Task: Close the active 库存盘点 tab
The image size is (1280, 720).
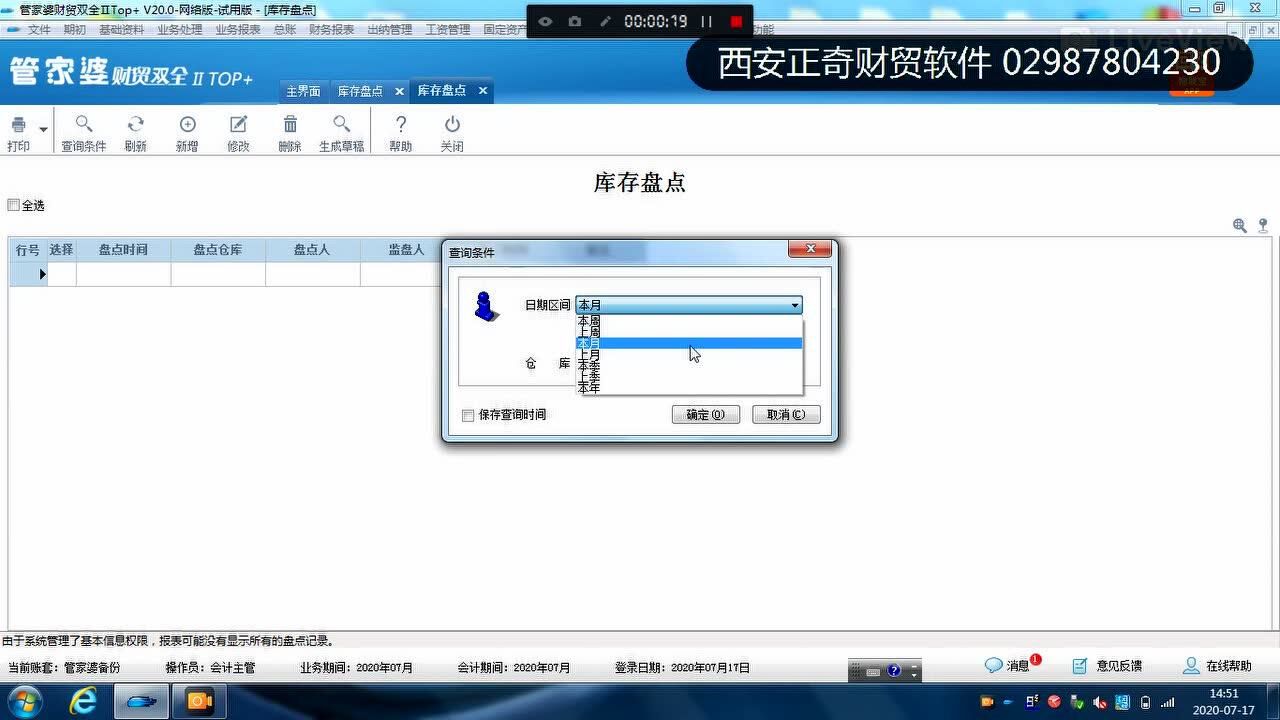Action: click(x=482, y=90)
